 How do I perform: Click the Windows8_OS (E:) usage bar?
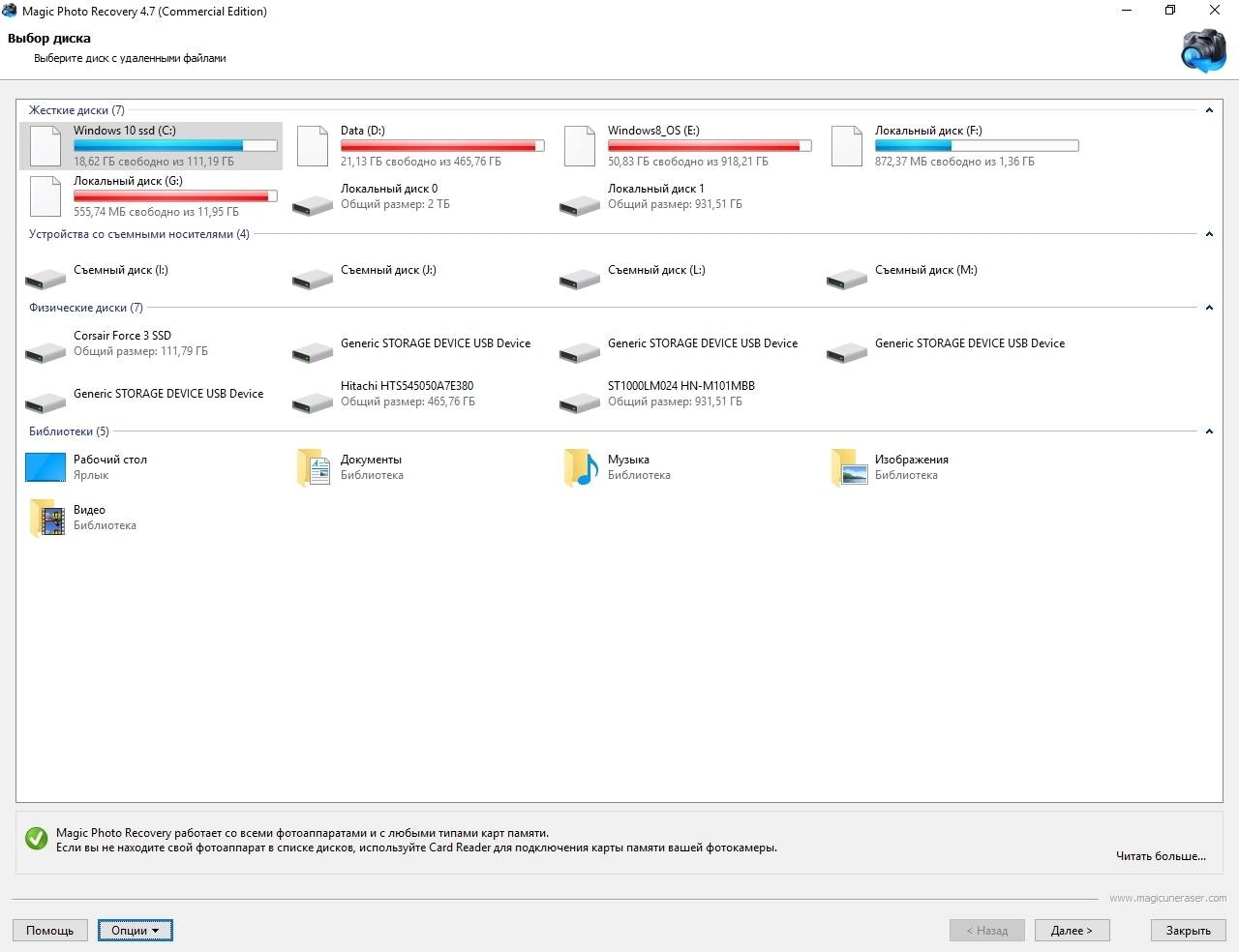coord(710,146)
